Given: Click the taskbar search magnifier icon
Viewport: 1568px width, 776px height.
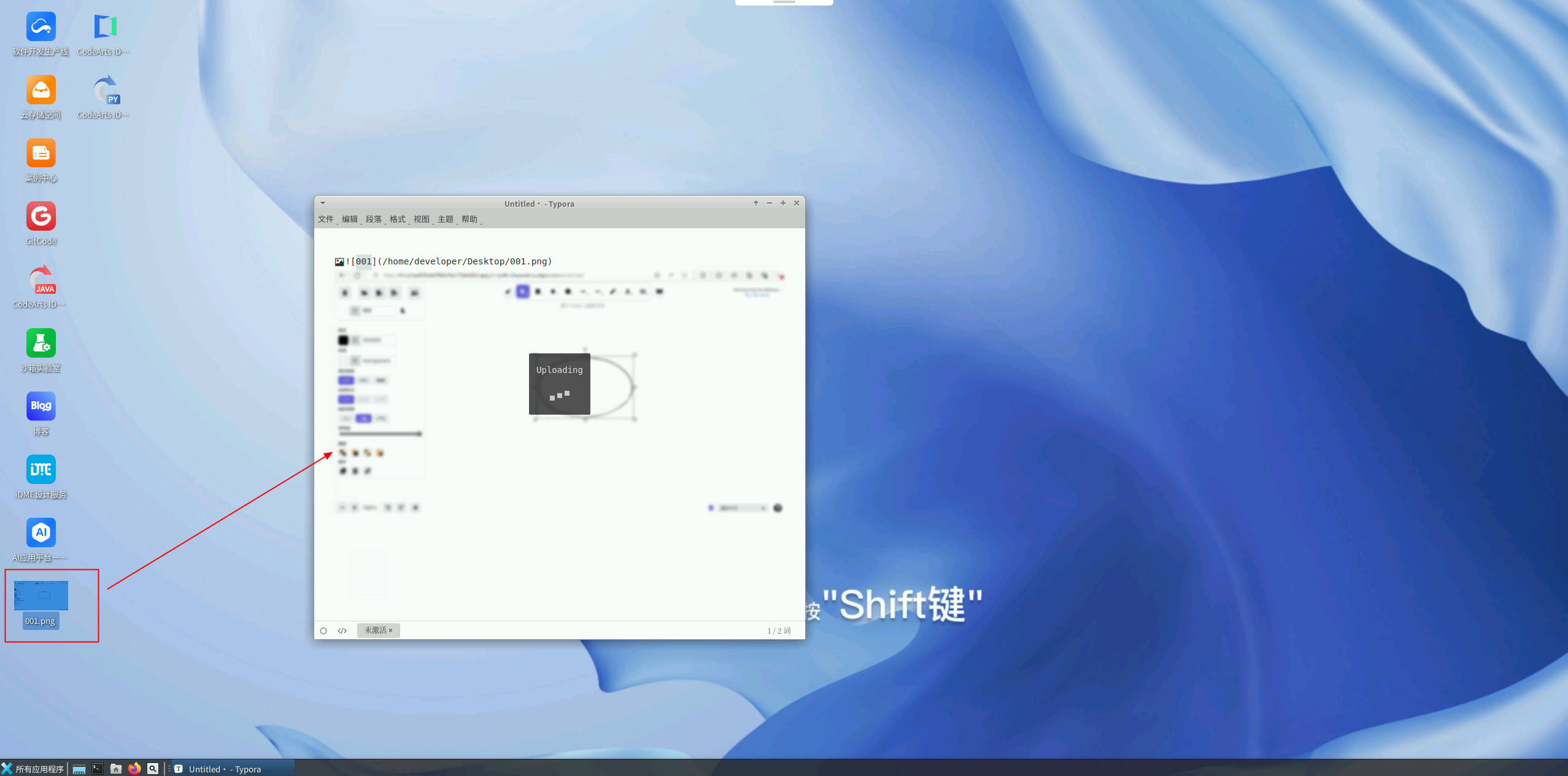Looking at the screenshot, I should [x=153, y=769].
